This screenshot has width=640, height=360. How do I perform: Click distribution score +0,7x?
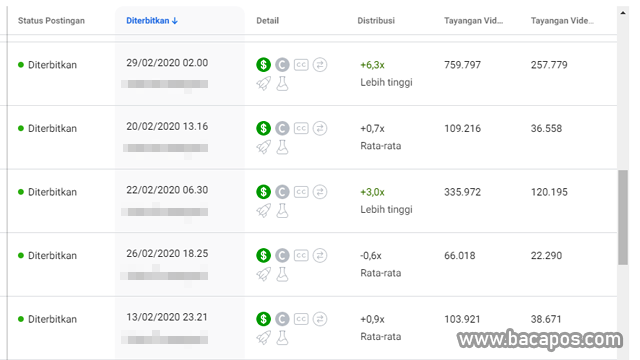point(372,129)
